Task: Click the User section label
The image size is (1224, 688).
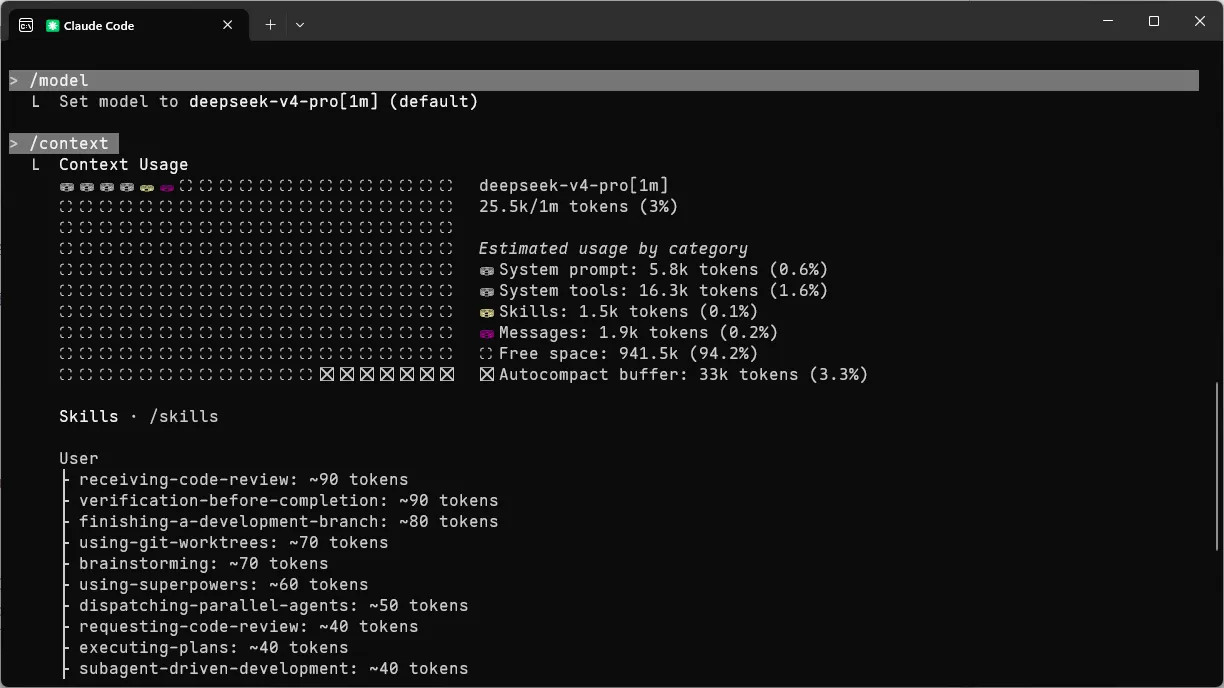Action: pos(79,459)
